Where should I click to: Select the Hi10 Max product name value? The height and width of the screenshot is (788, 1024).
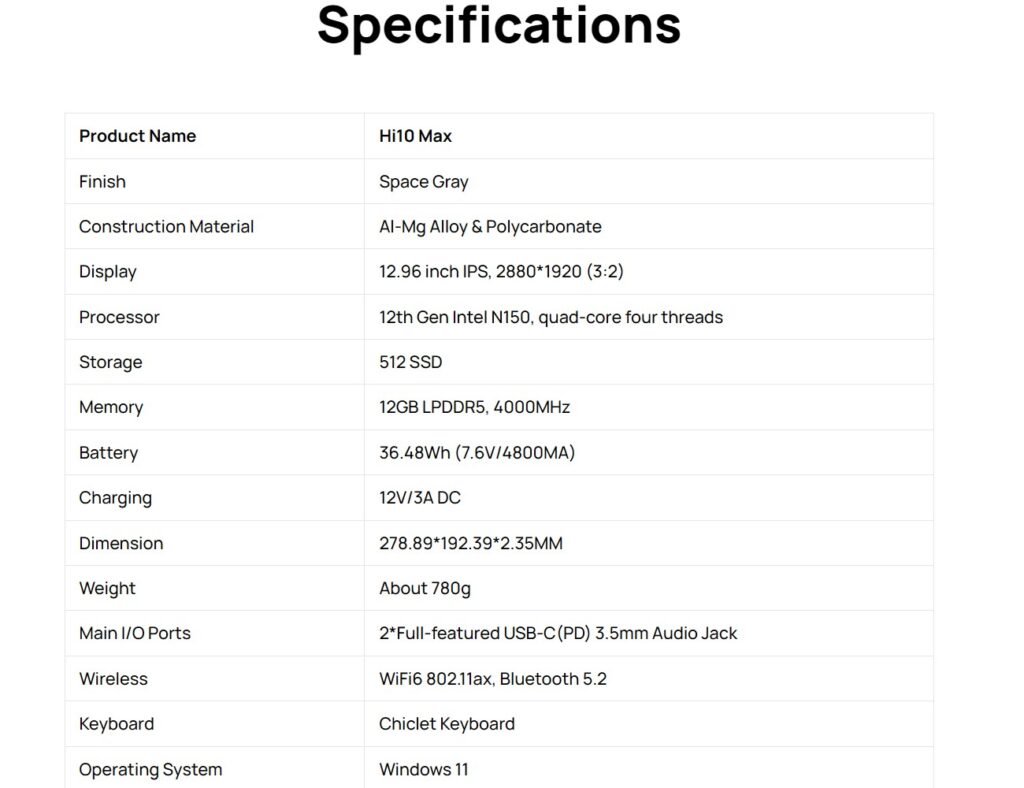pos(415,136)
